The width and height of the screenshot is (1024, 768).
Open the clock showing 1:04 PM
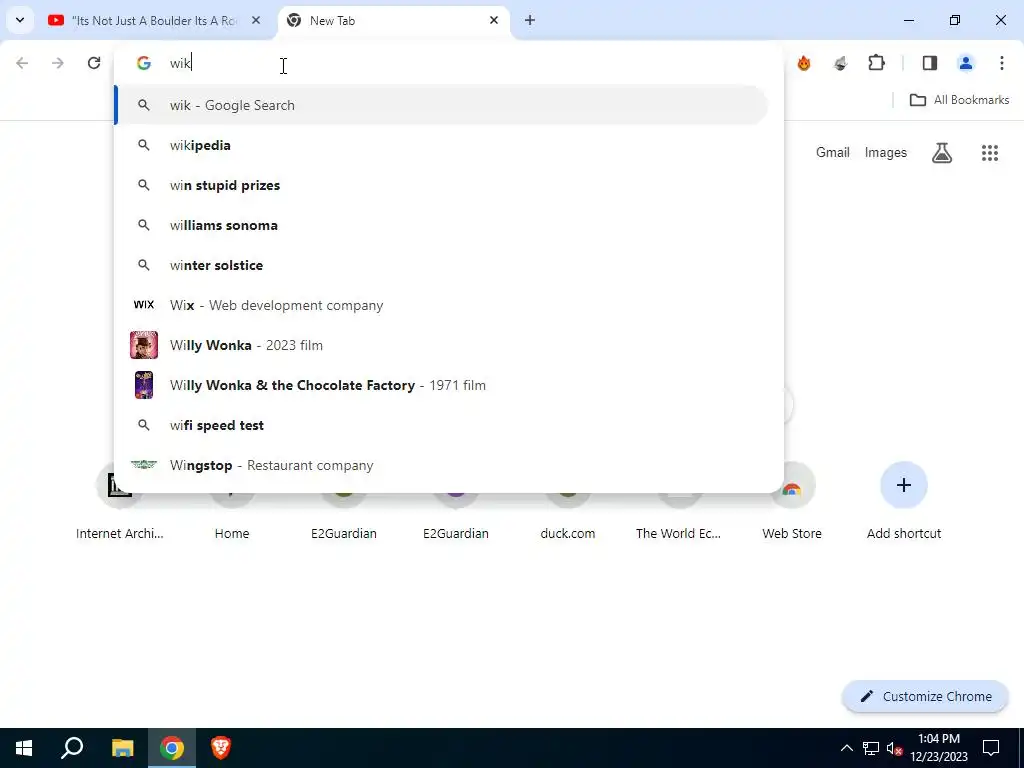[x=939, y=748]
